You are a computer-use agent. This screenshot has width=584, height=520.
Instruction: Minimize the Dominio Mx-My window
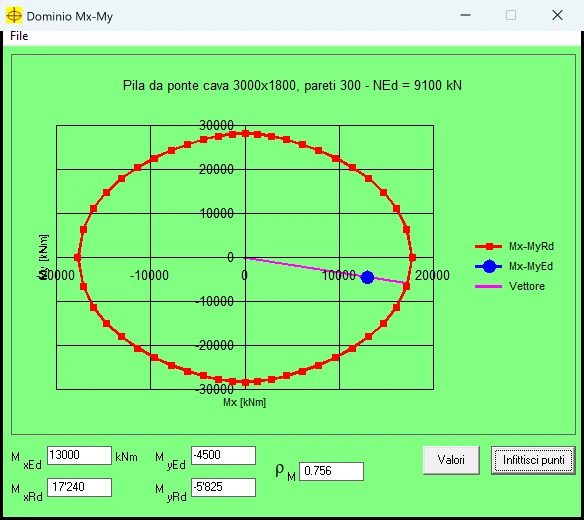tap(466, 15)
